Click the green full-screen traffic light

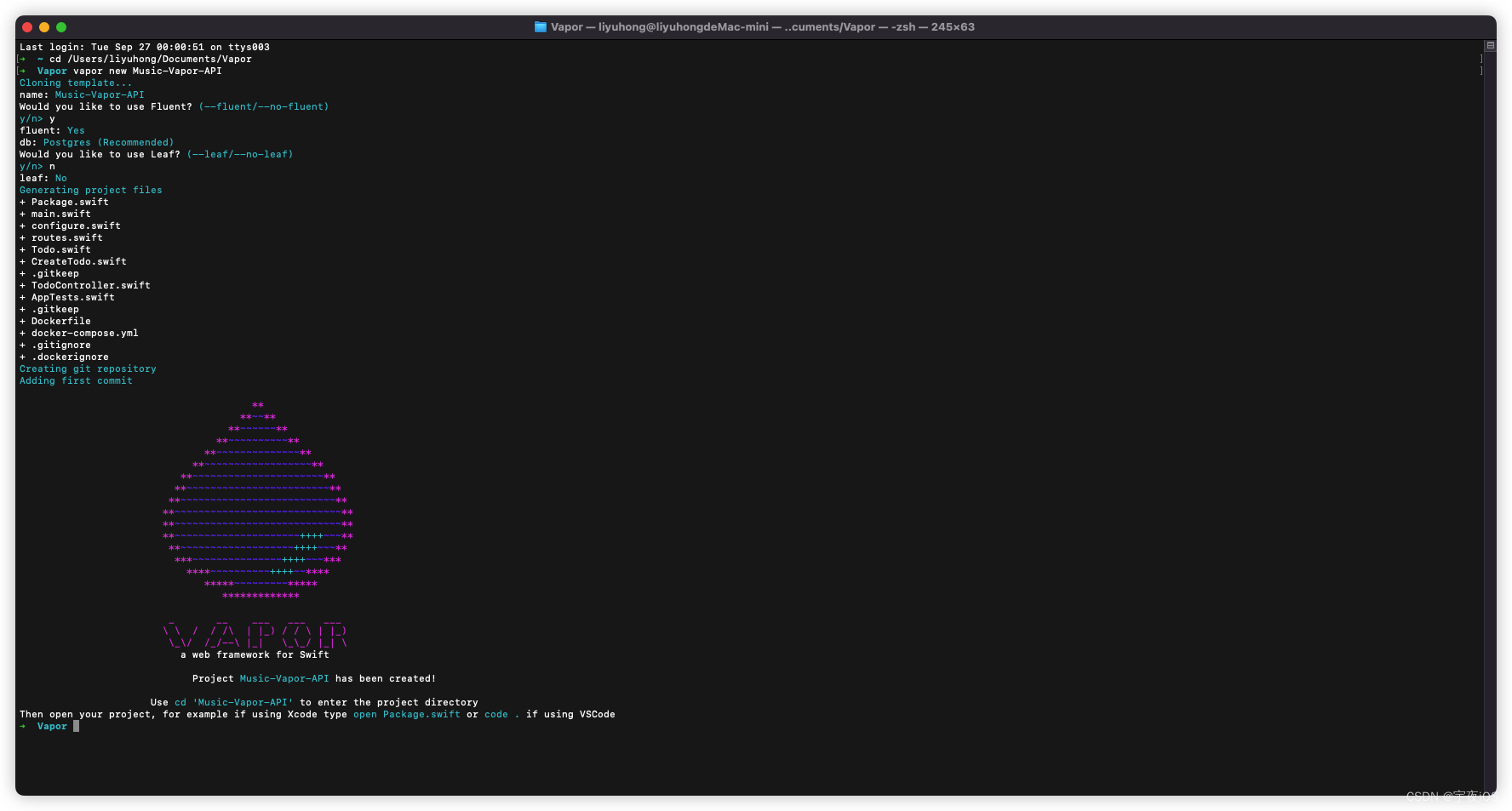pyautogui.click(x=60, y=26)
